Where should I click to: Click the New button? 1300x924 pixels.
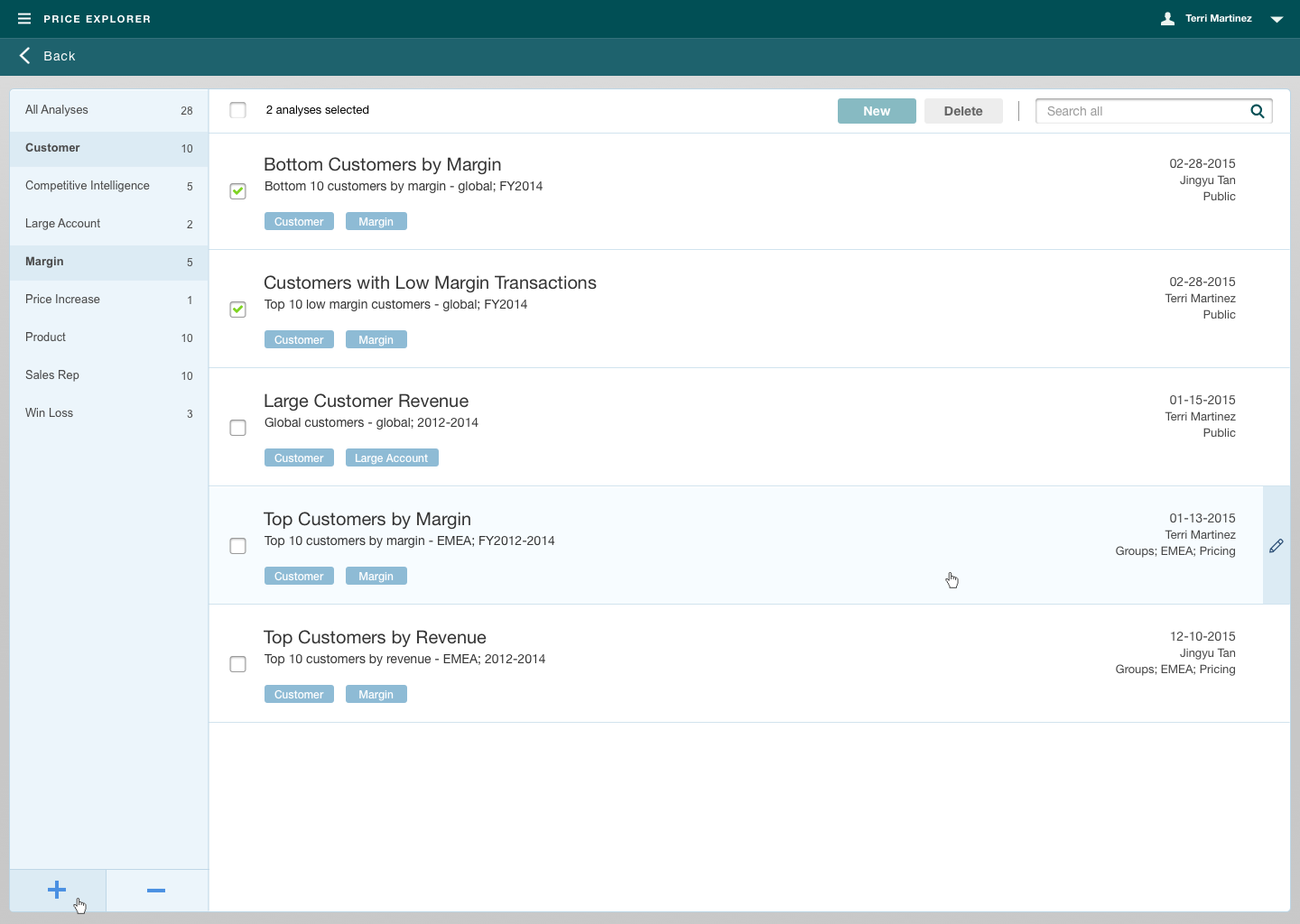point(876,111)
